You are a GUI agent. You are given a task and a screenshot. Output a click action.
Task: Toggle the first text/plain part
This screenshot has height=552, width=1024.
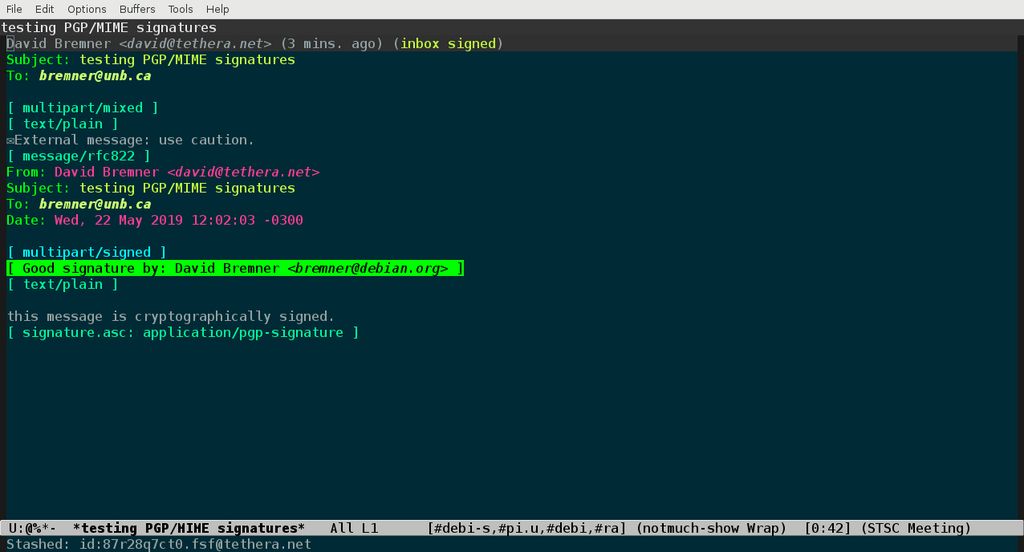tap(62, 124)
